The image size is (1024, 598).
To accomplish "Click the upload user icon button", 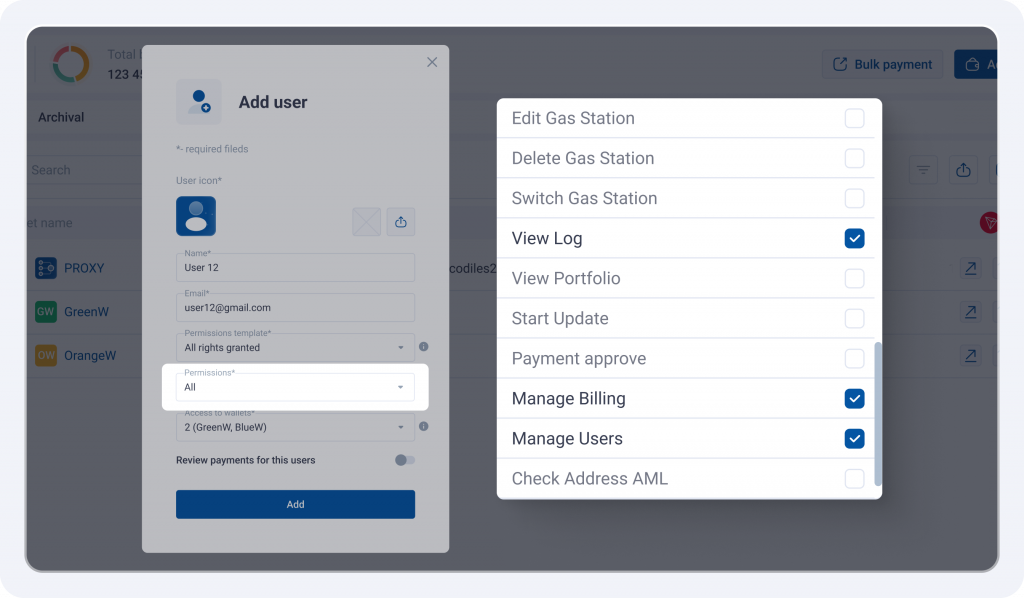I will 401,222.
